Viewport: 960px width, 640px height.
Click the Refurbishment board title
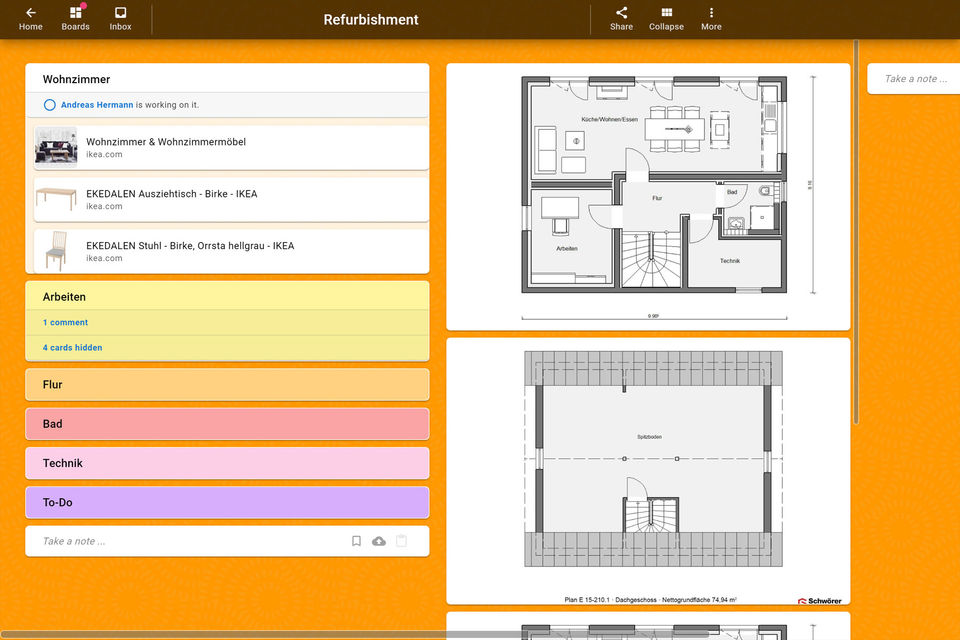[x=371, y=20]
